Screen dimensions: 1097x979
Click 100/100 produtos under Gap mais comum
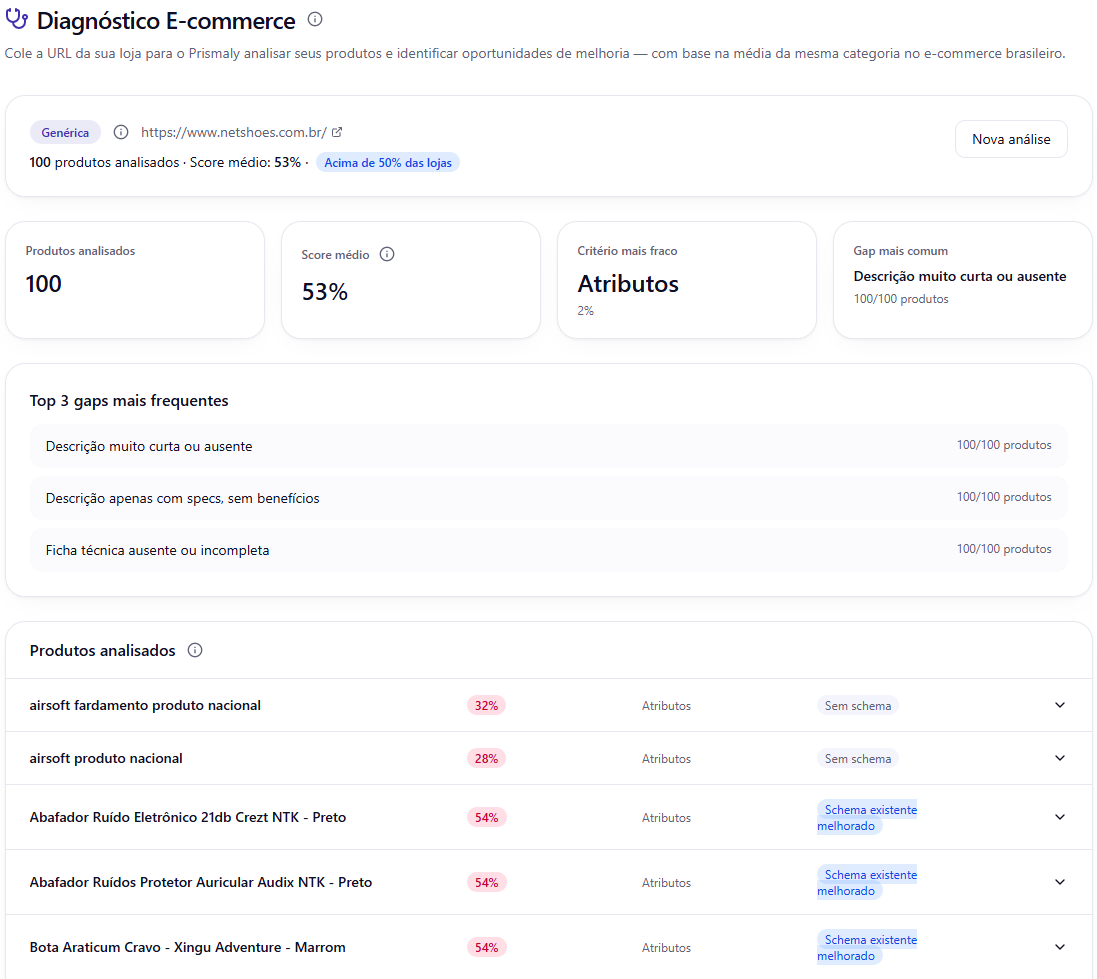coord(900,299)
